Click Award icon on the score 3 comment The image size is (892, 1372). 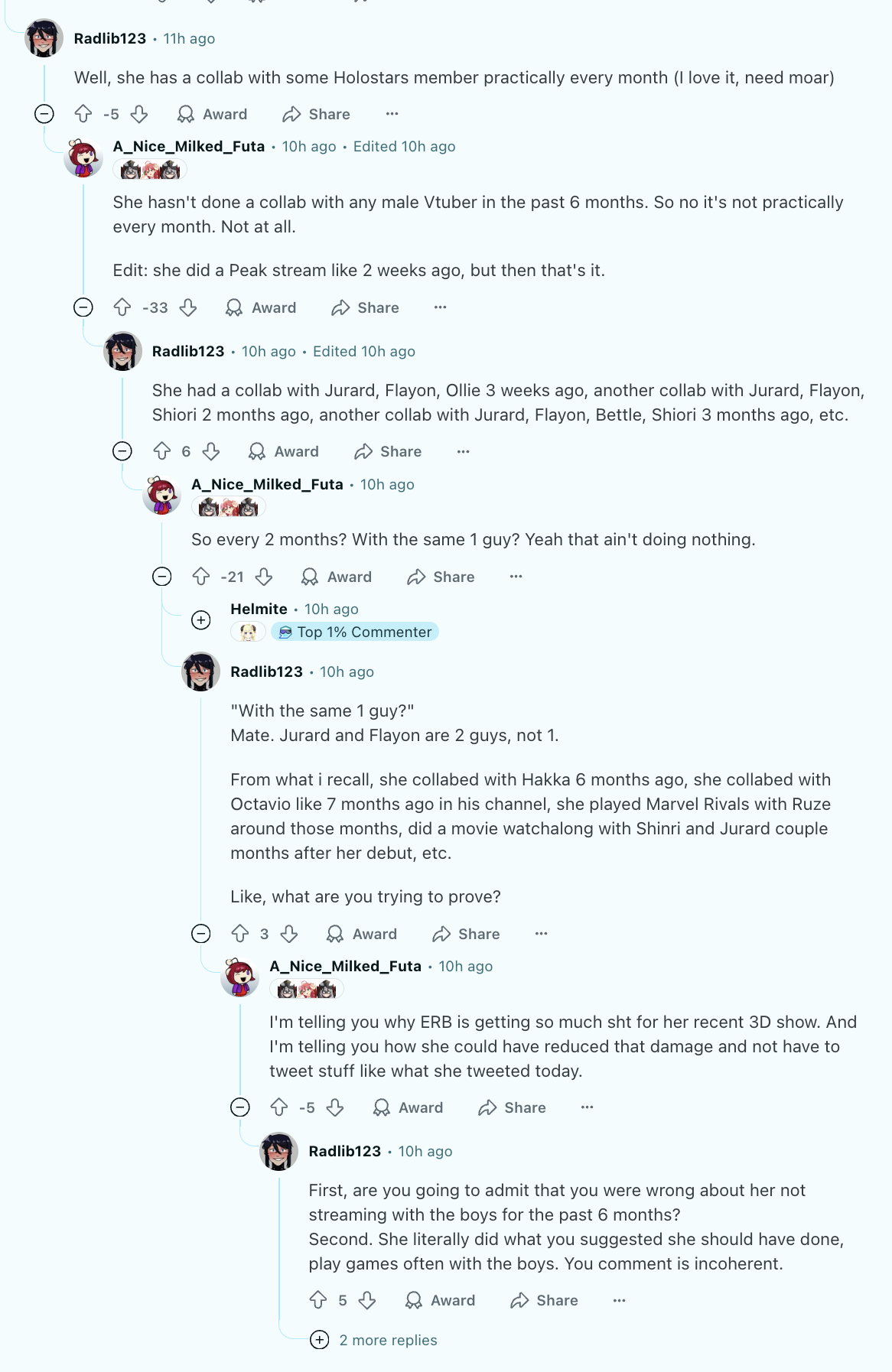pyautogui.click(x=335, y=934)
